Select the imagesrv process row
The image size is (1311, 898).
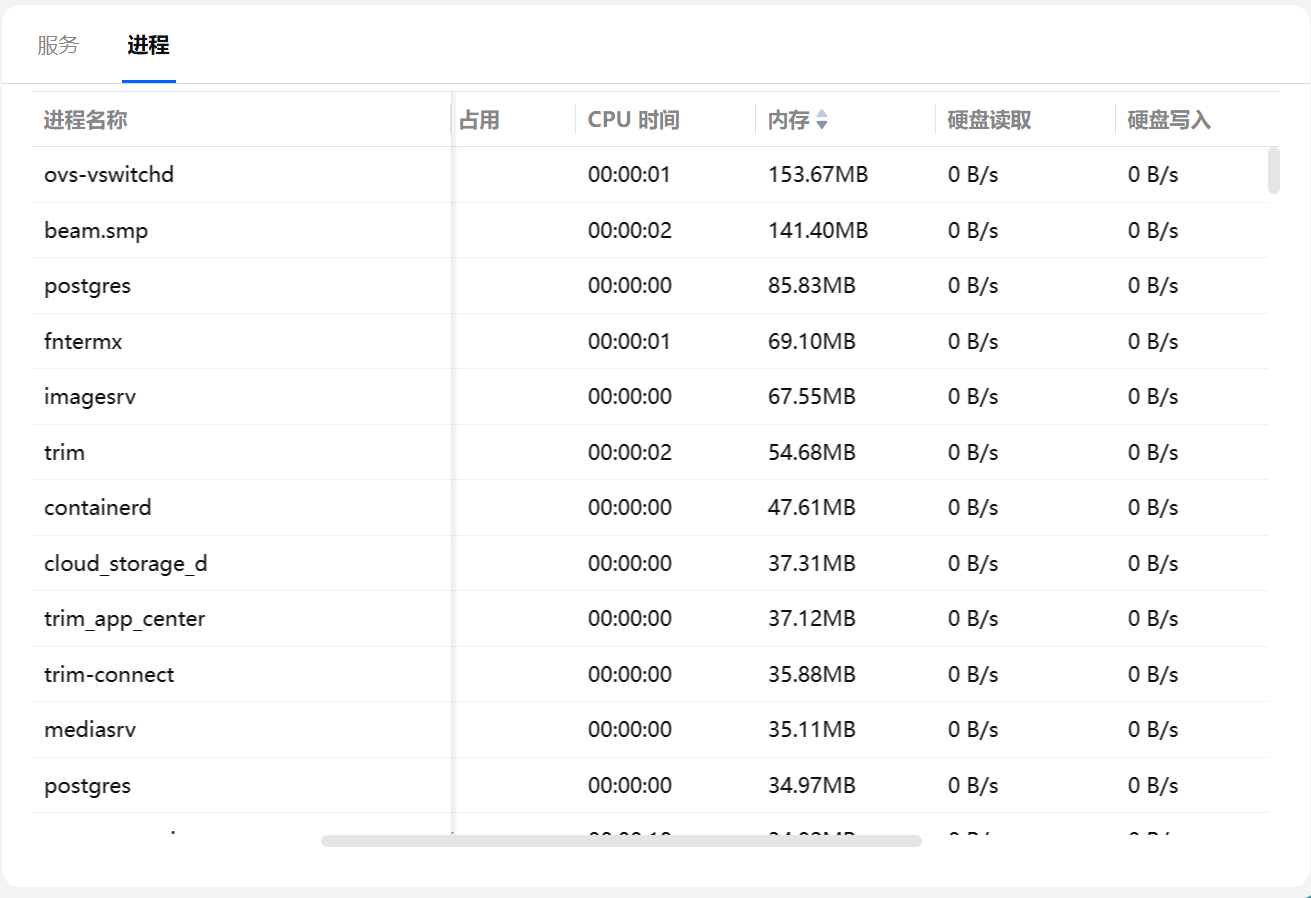(x=90, y=397)
